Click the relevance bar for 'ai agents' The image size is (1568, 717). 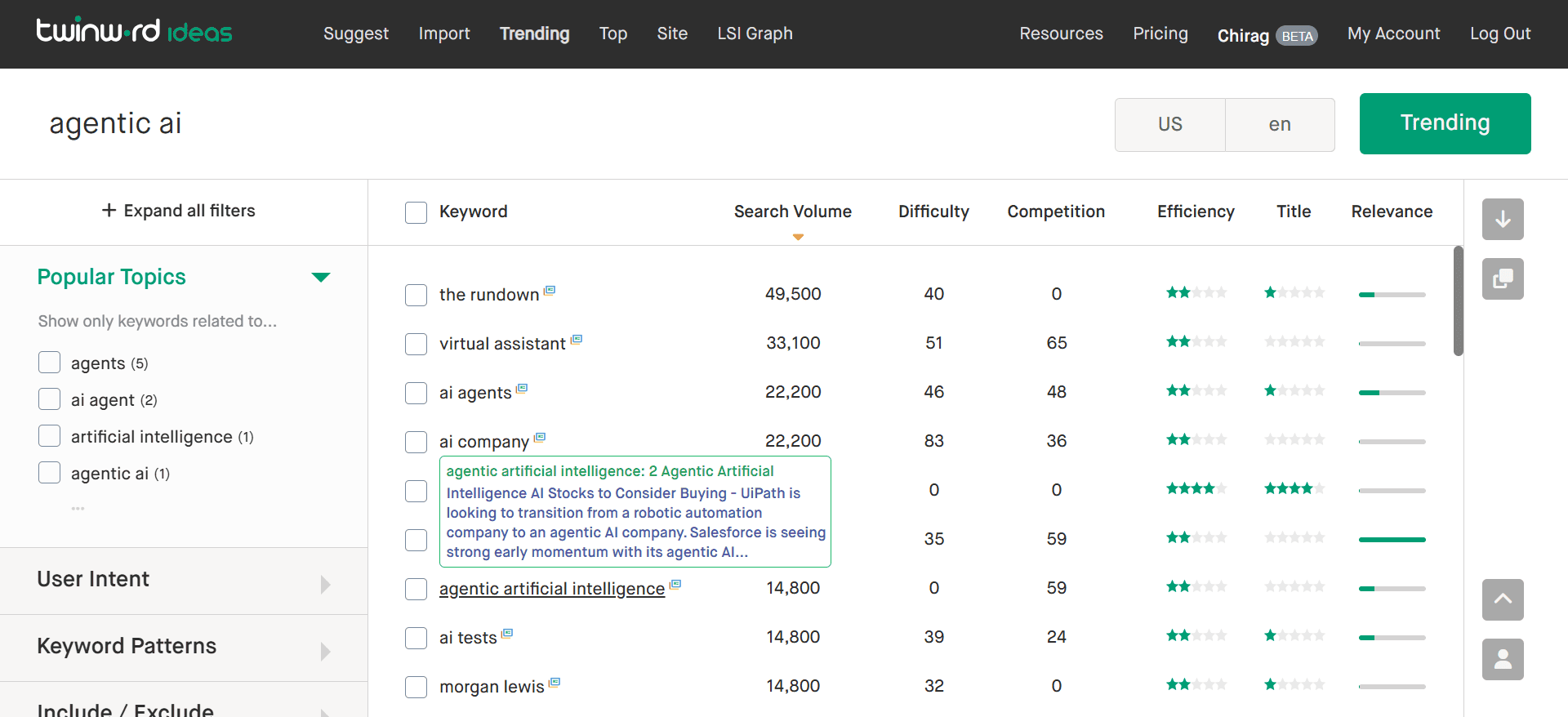tap(1392, 393)
